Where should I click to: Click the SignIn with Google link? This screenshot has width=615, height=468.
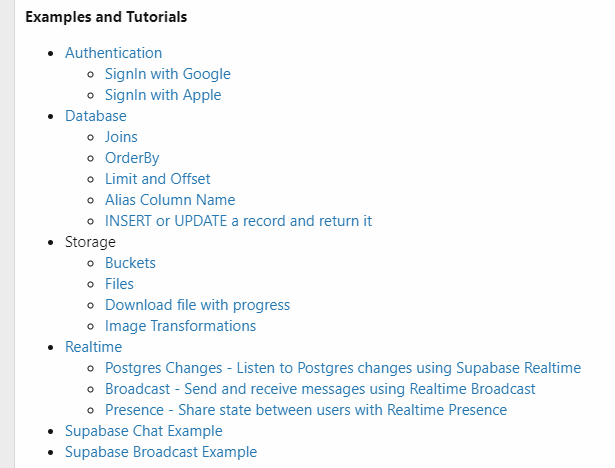point(167,74)
